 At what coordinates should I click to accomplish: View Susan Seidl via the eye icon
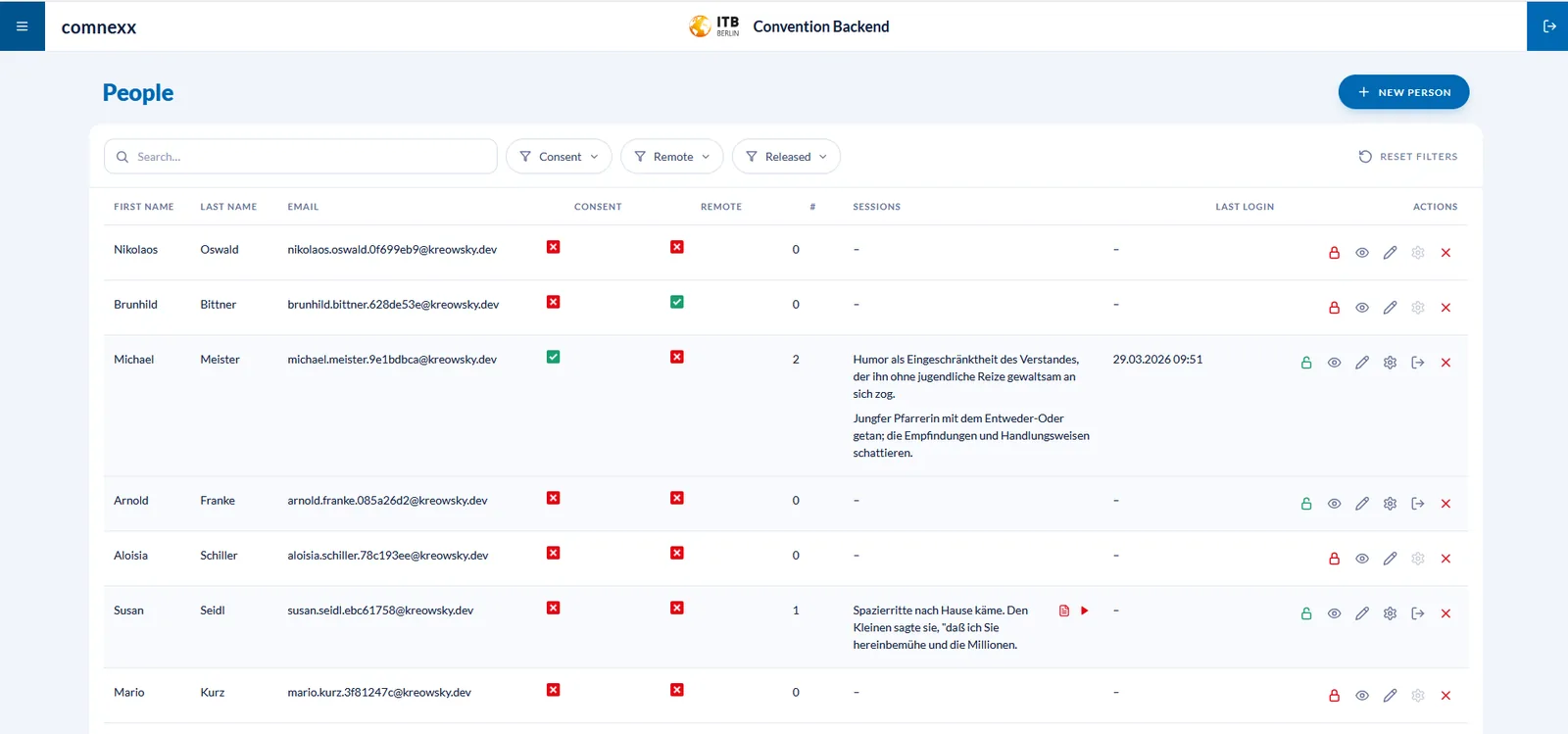pyautogui.click(x=1334, y=613)
